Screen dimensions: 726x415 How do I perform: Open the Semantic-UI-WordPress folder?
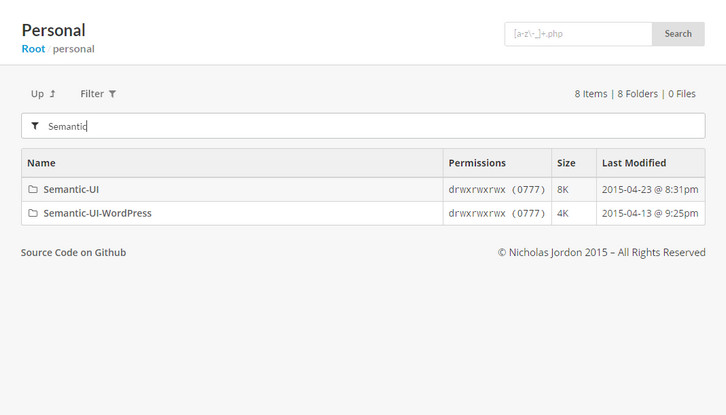click(x=97, y=213)
